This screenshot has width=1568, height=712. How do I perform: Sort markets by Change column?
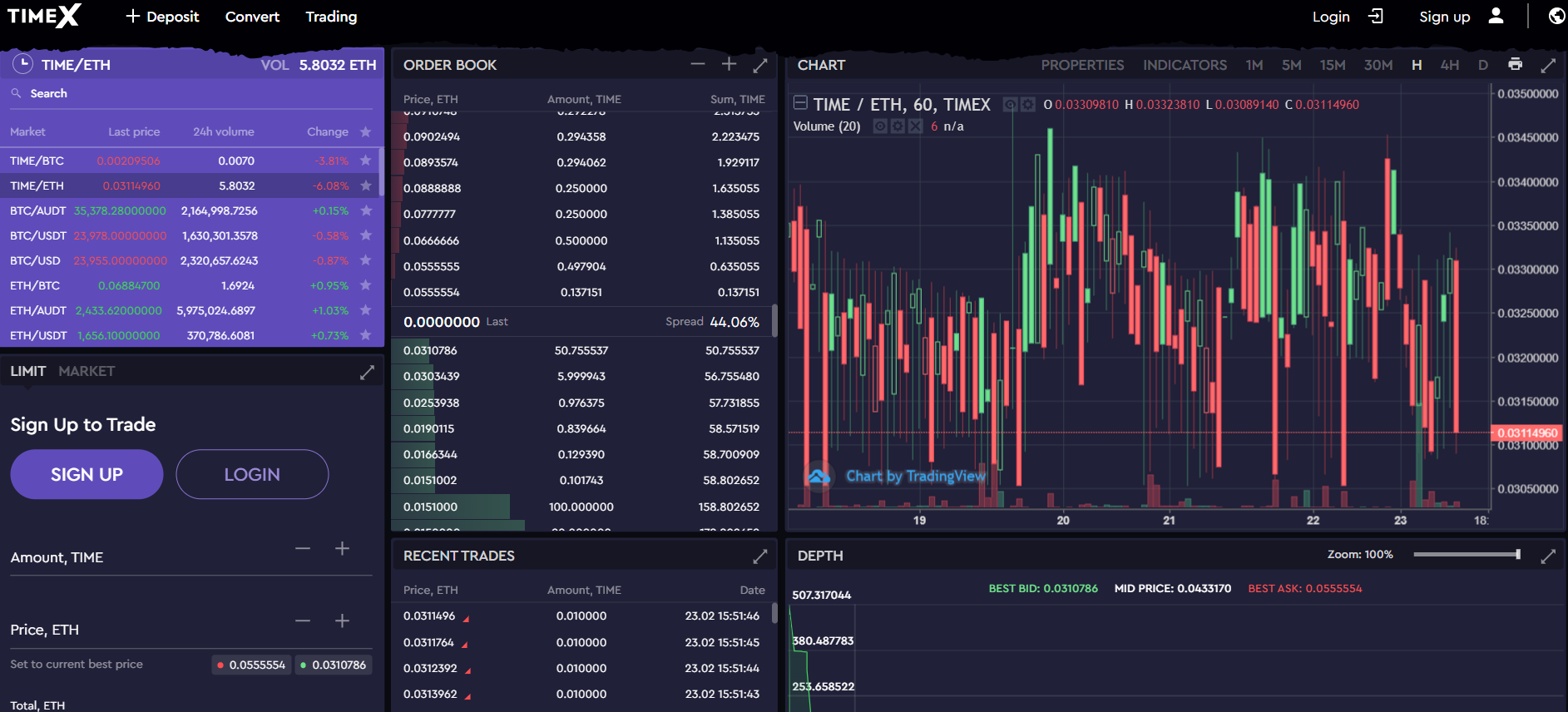(x=328, y=131)
